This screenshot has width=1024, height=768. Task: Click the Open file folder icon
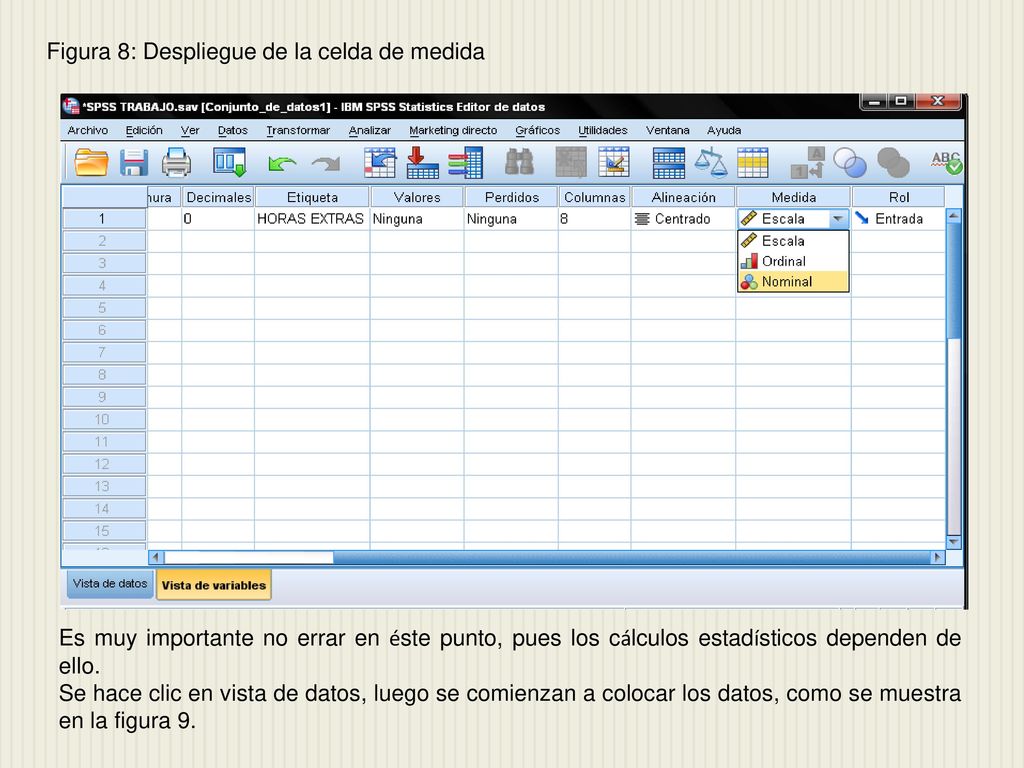[91, 162]
